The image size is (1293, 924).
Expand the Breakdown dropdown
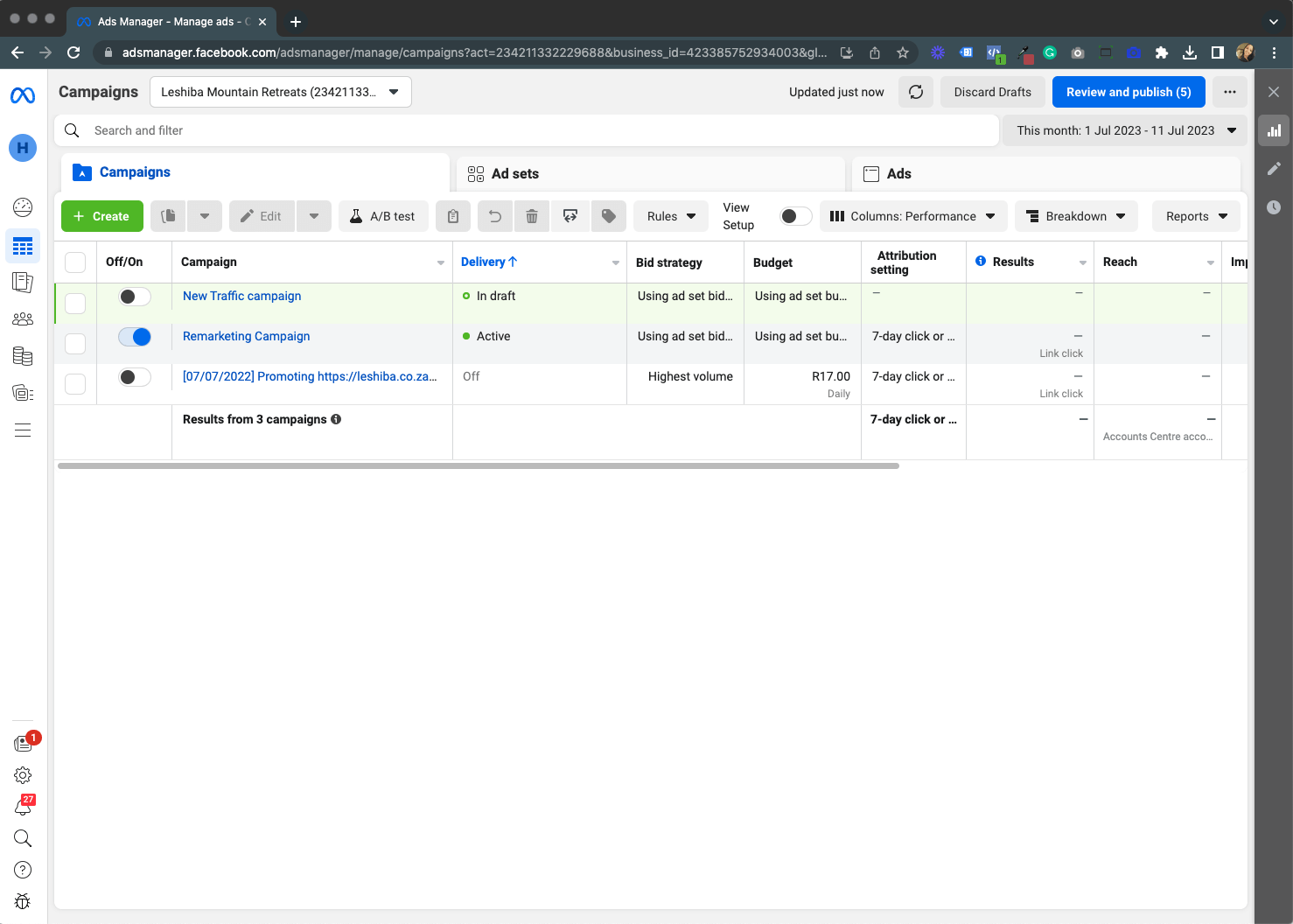1075,216
